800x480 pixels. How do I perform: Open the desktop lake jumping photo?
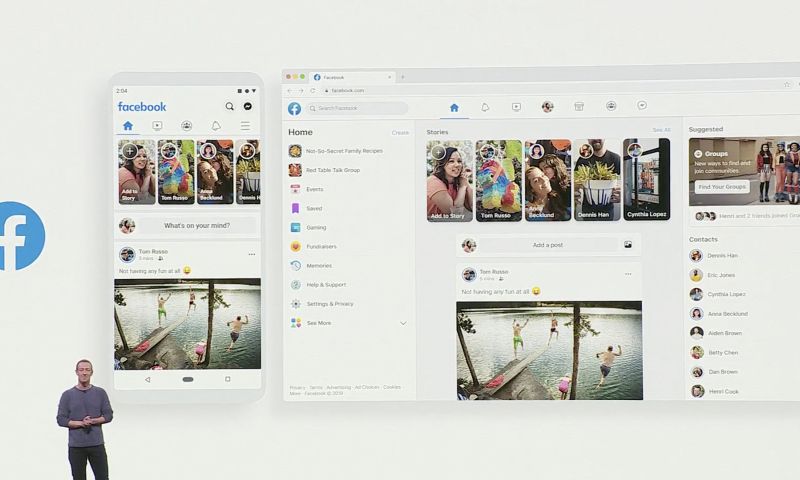tap(549, 350)
